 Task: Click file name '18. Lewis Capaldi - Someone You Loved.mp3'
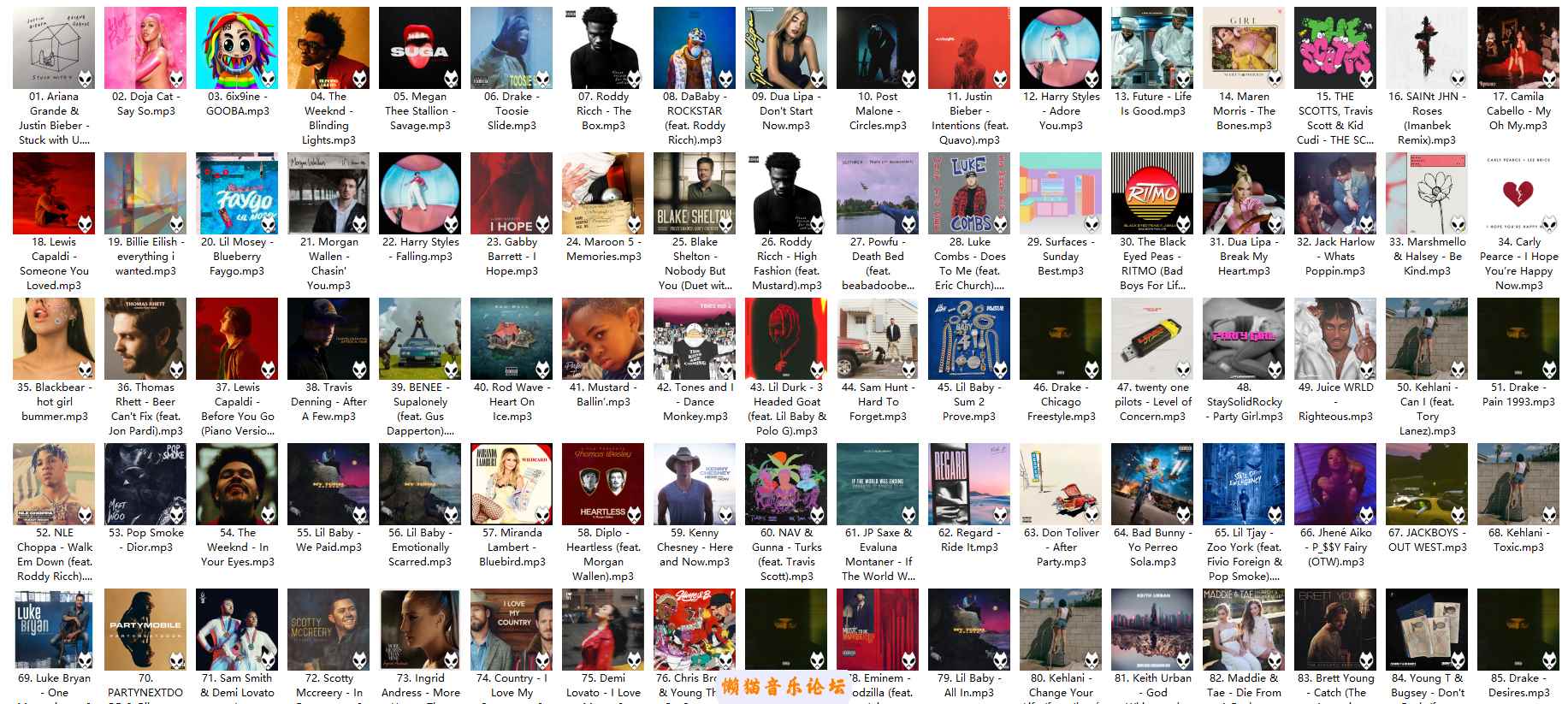(54, 263)
